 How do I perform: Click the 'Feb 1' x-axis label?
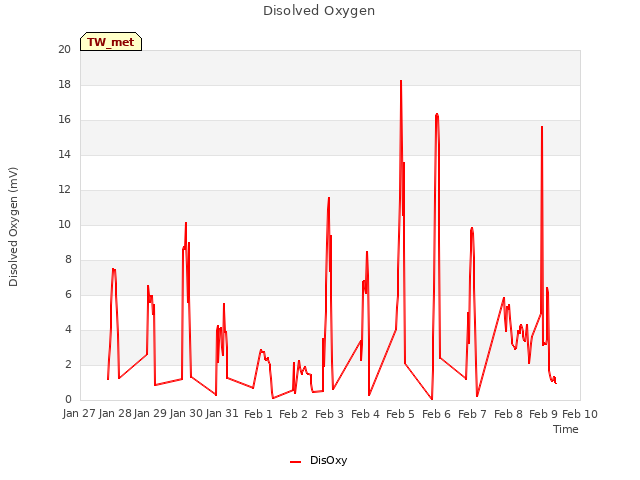(x=258, y=414)
